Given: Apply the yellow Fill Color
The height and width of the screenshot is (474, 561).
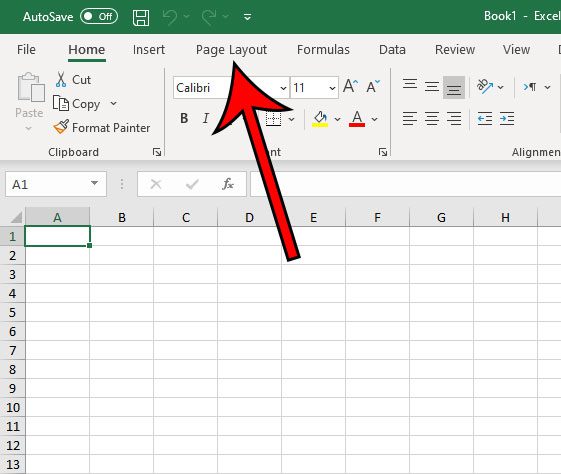Looking at the screenshot, I should coord(320,119).
